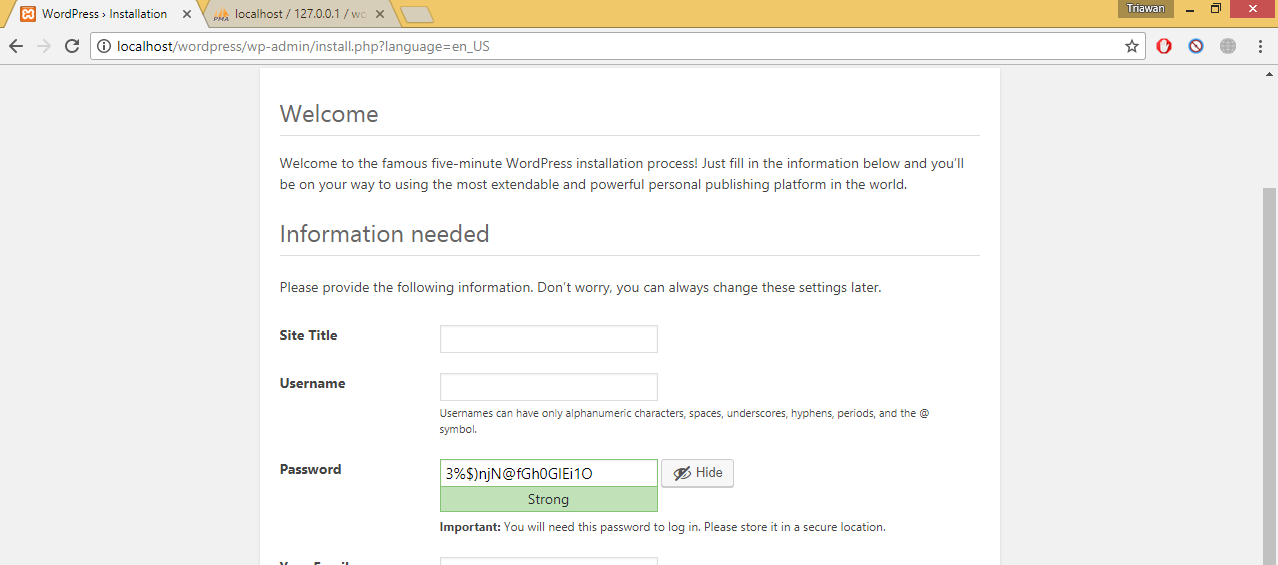Focus the Username text field
Viewport: 1278px width, 565px height.
(548, 387)
